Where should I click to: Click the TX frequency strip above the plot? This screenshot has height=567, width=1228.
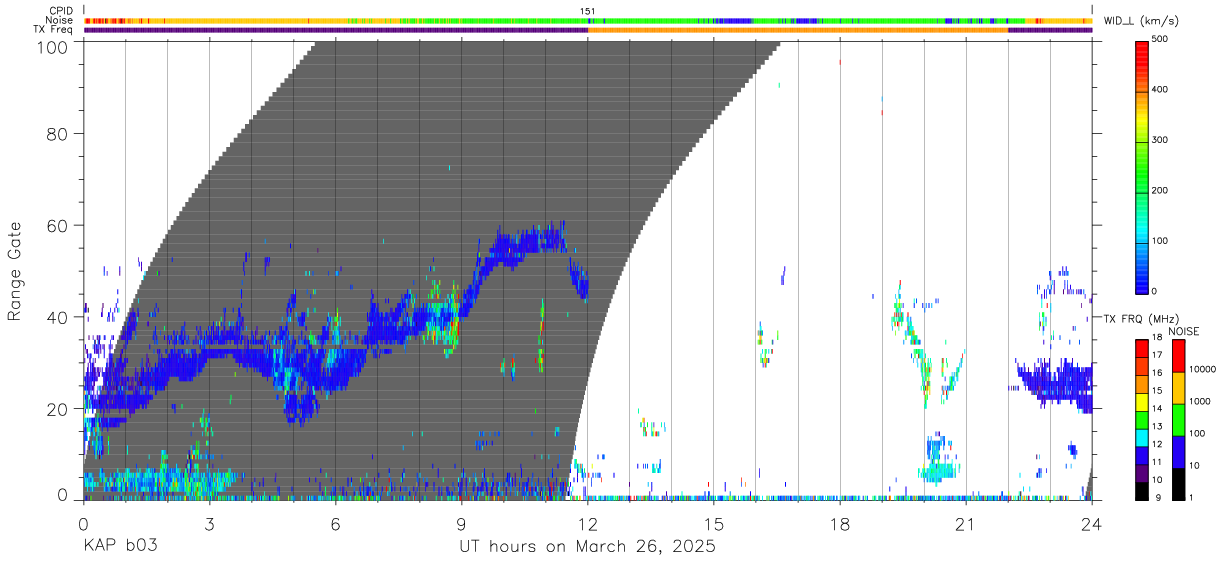pos(588,30)
